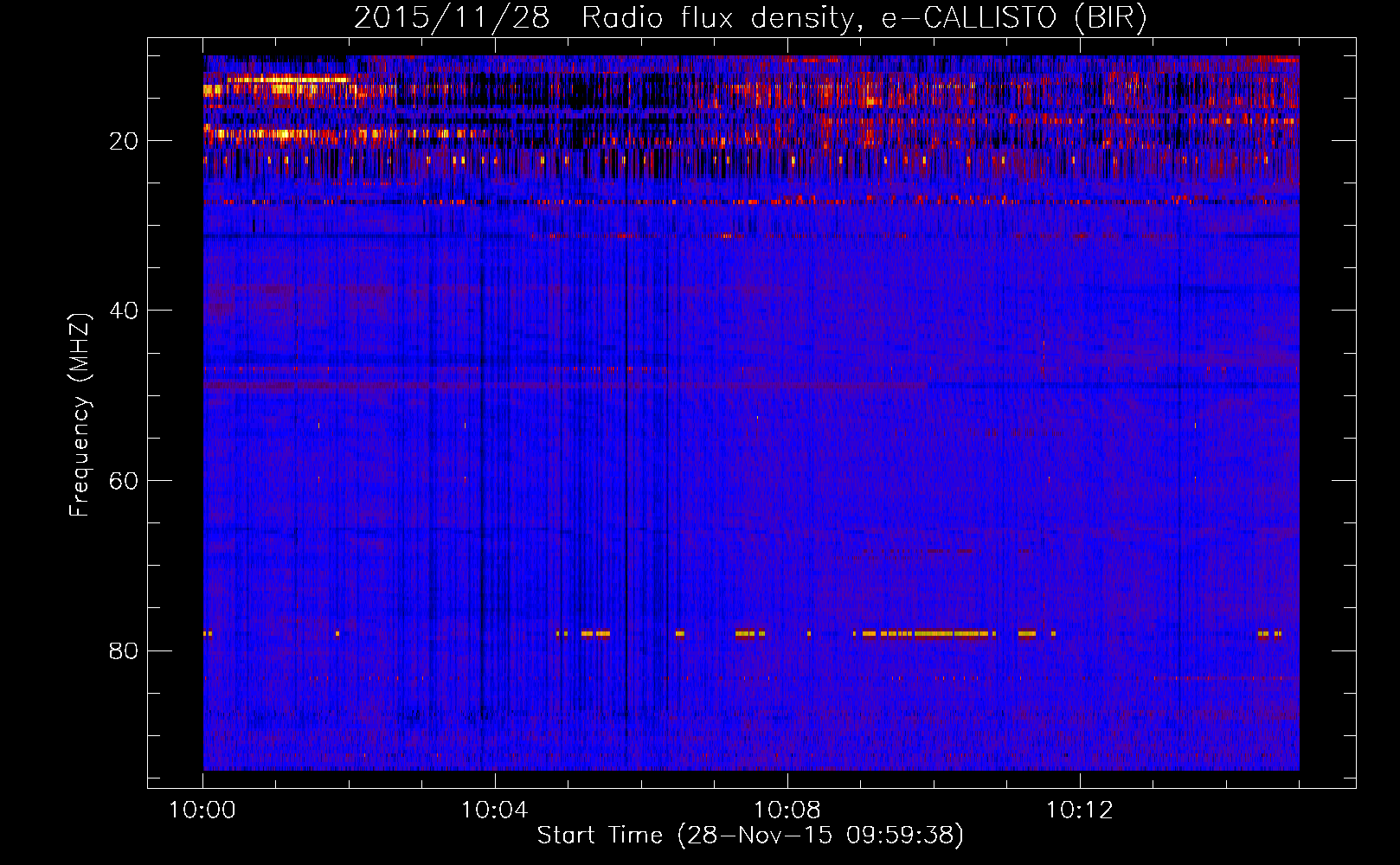1400x865 pixels.
Task: Click the yellow dashes at 78 MHz after 10:14
Action: click(x=1268, y=634)
